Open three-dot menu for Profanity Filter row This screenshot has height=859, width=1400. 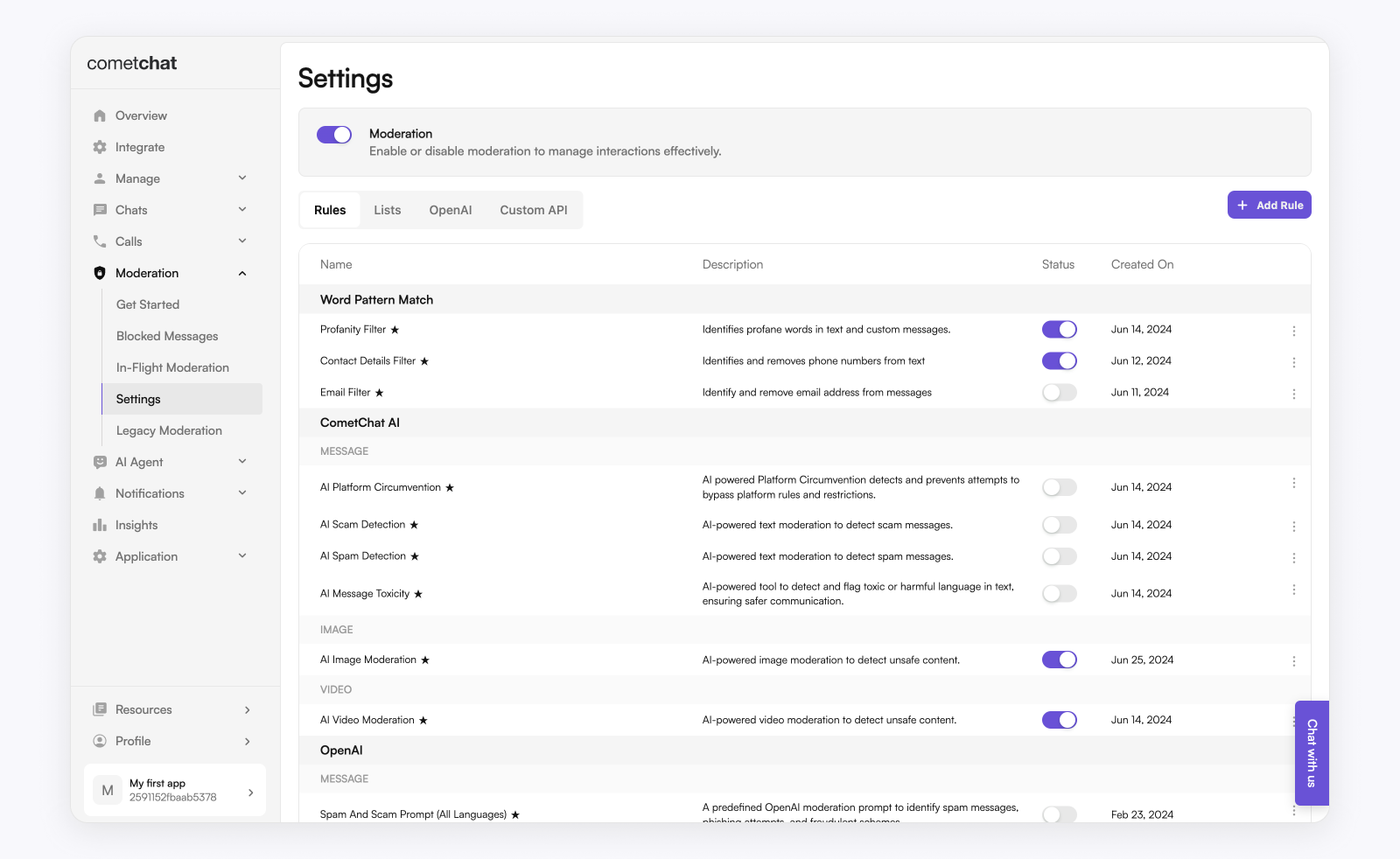[x=1293, y=331]
